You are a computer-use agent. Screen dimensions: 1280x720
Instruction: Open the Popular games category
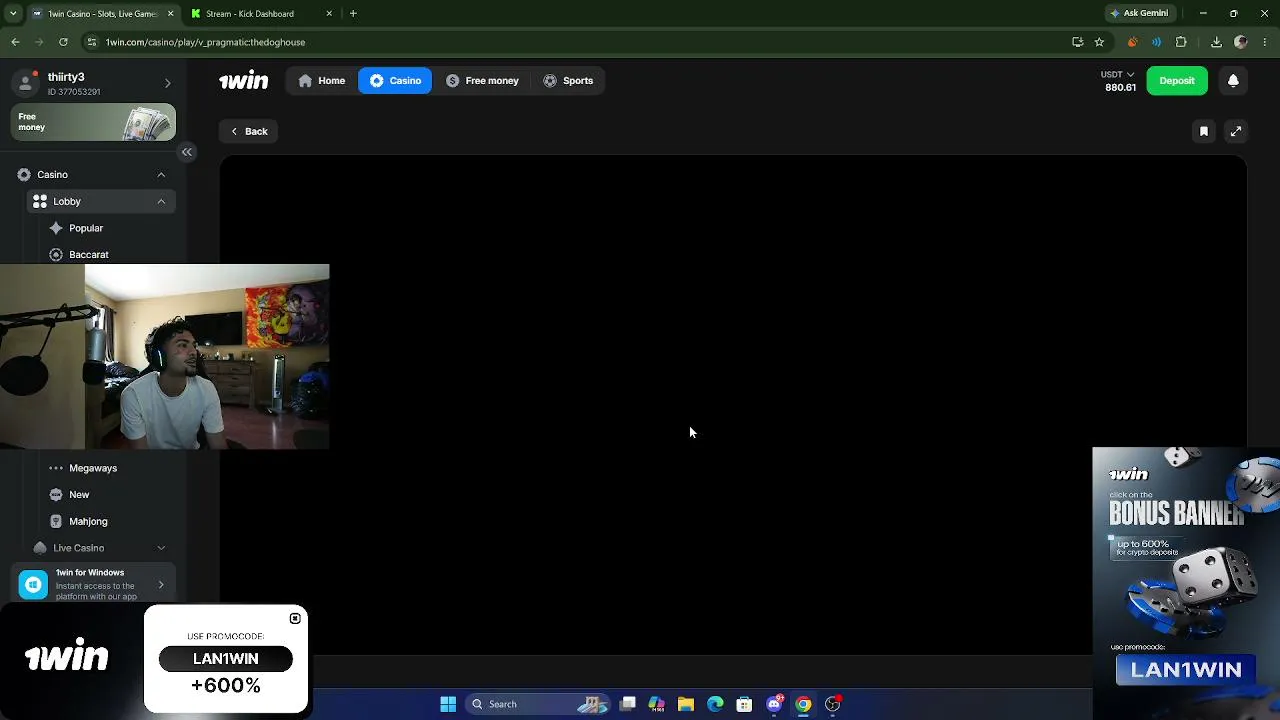[x=86, y=228]
